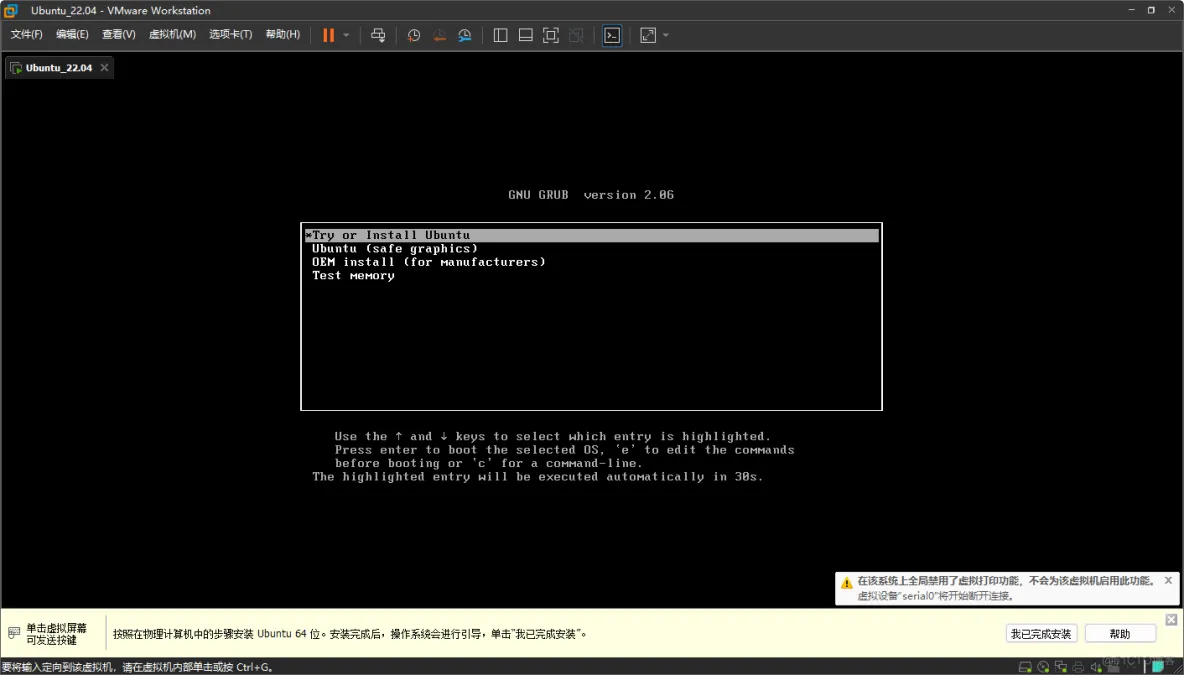Click the stretch guest display icon
The image size is (1184, 675).
point(648,35)
